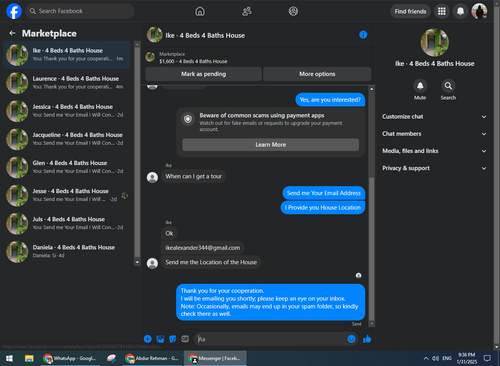This screenshot has height=366, width=500.
Task: Open More options for the listing
Action: click(317, 74)
